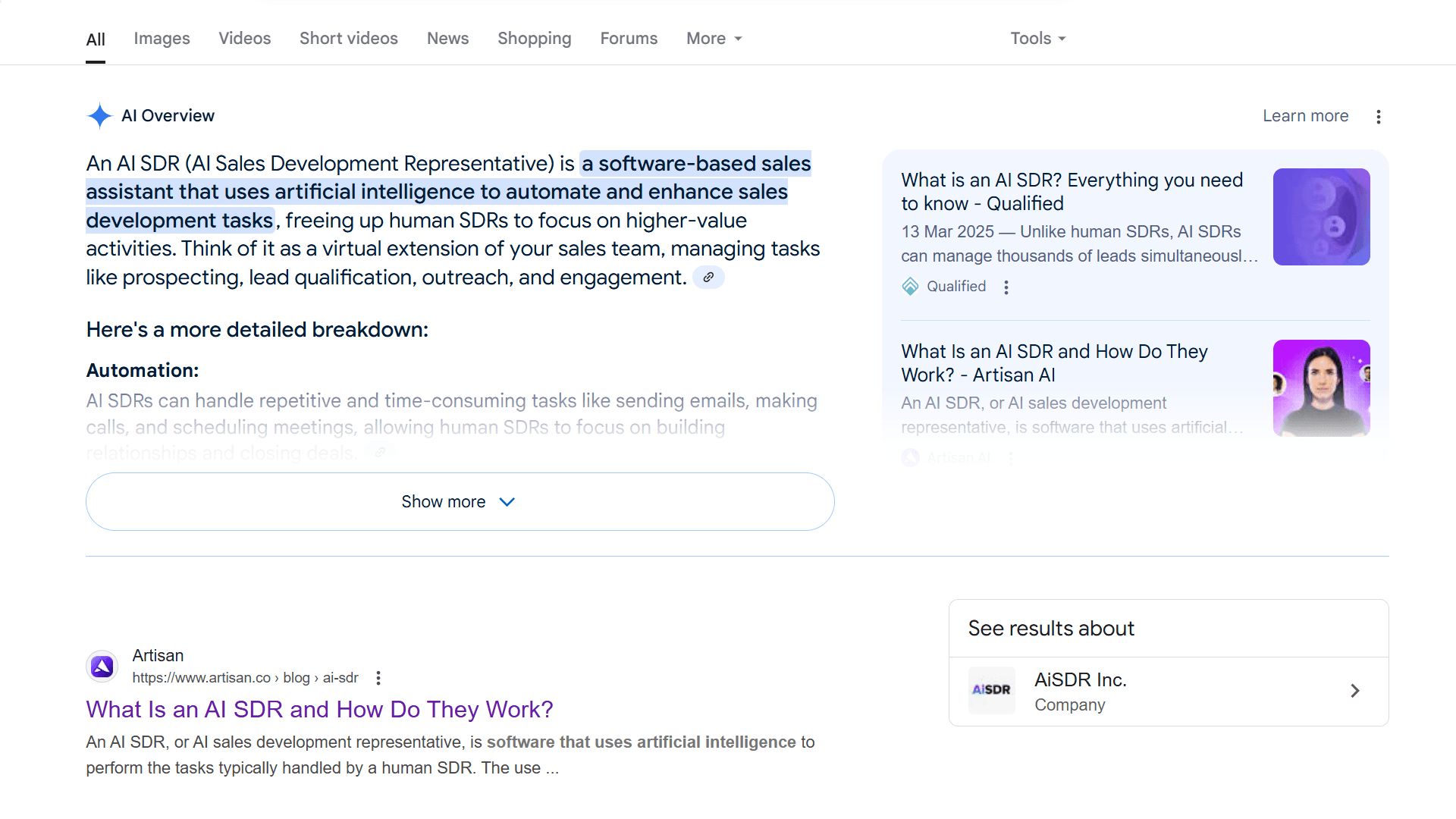Expand the More search categories dropdown
The height and width of the screenshot is (819, 1456).
click(x=714, y=39)
